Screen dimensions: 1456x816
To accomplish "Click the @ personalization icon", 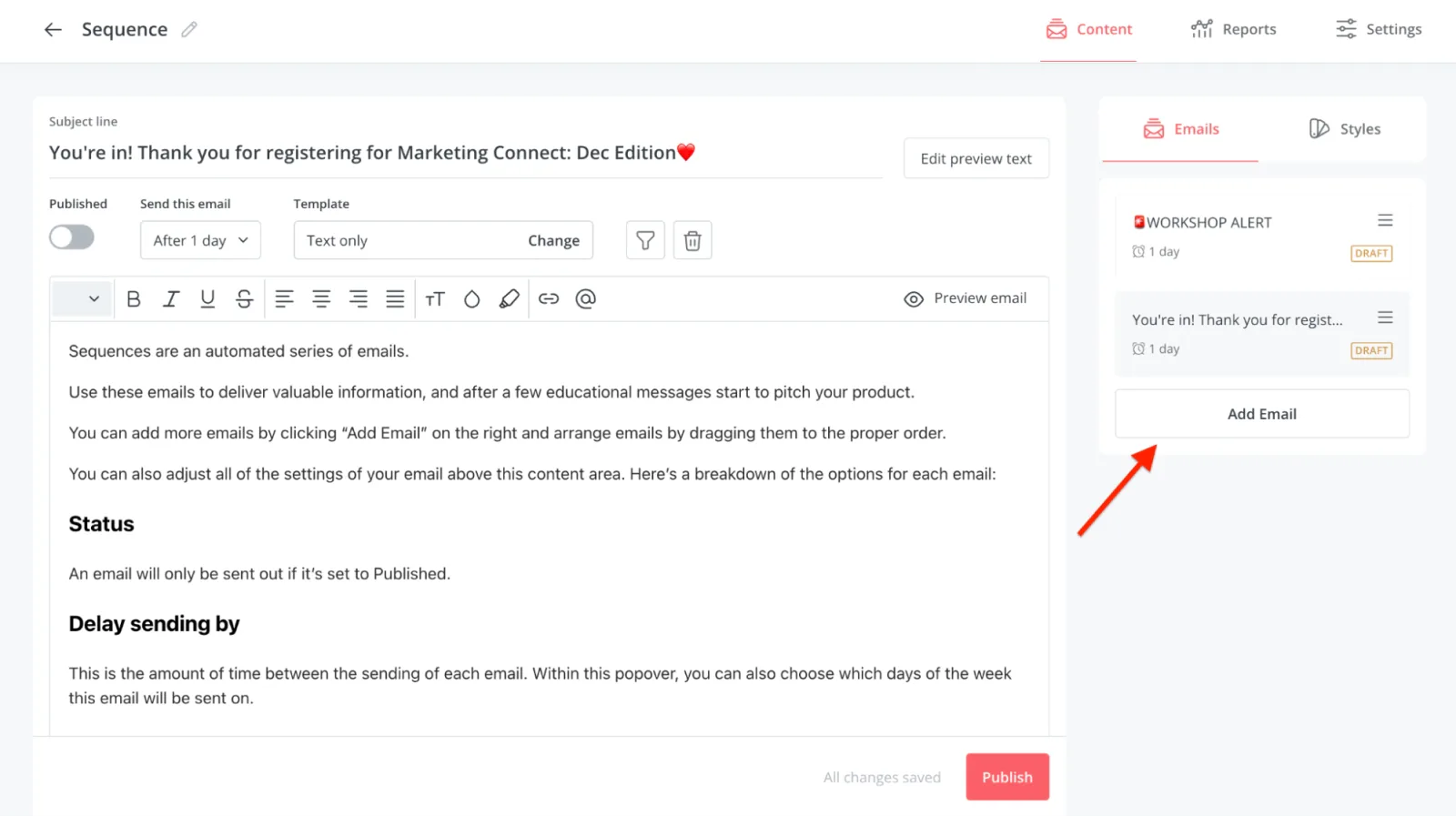I will (x=586, y=299).
